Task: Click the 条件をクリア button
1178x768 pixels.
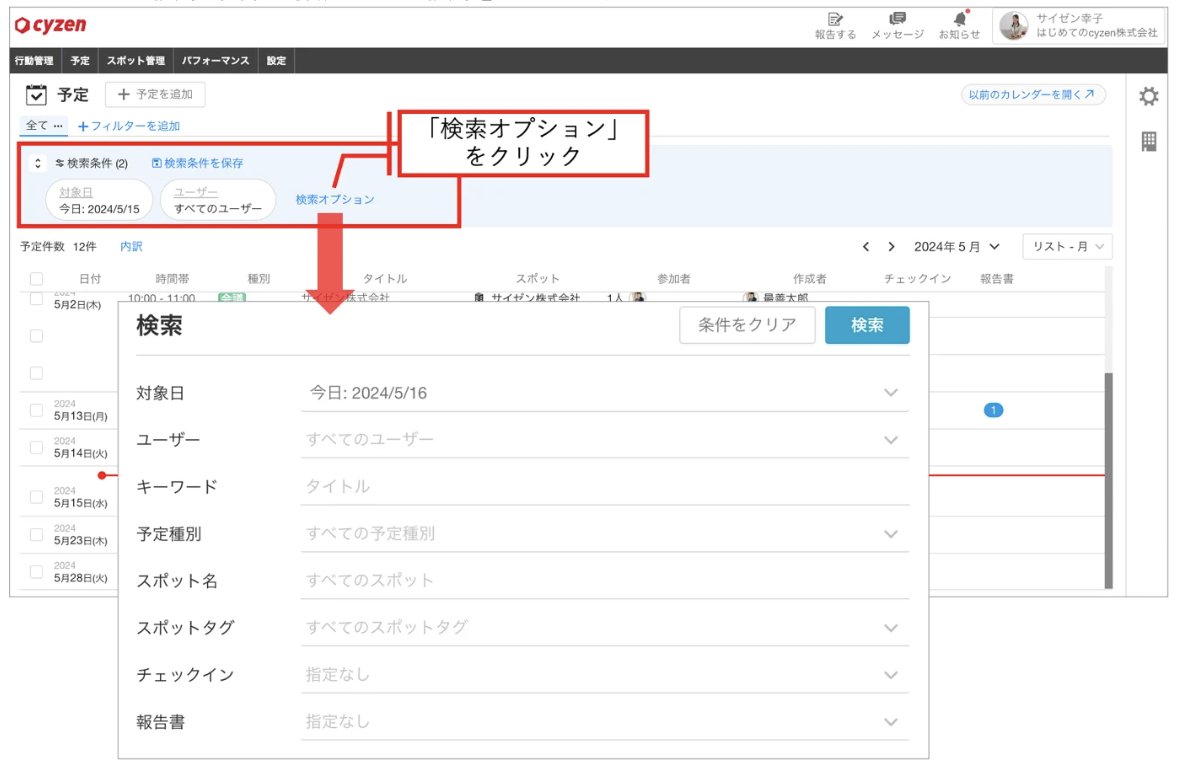Action: point(747,325)
